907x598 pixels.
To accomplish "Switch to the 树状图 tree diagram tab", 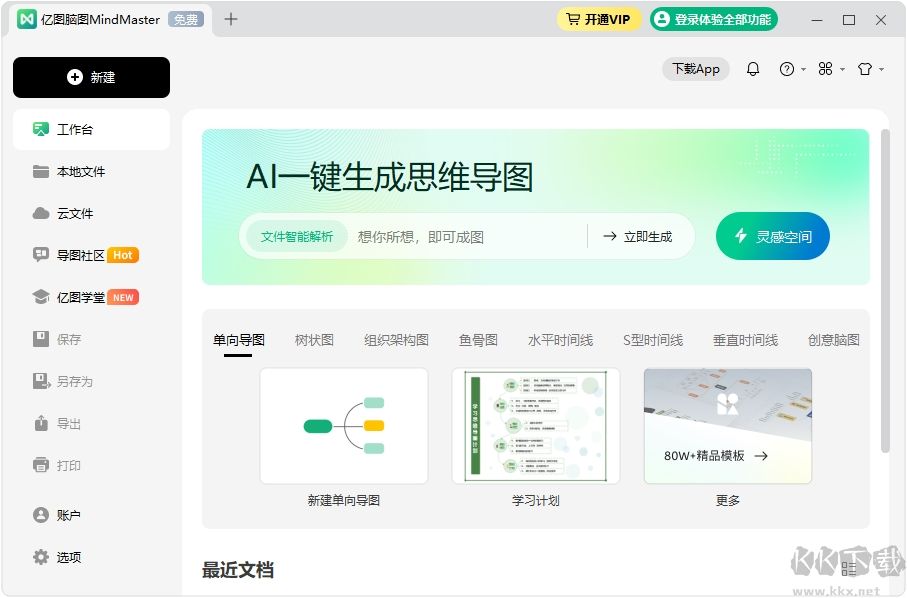I will tap(313, 339).
